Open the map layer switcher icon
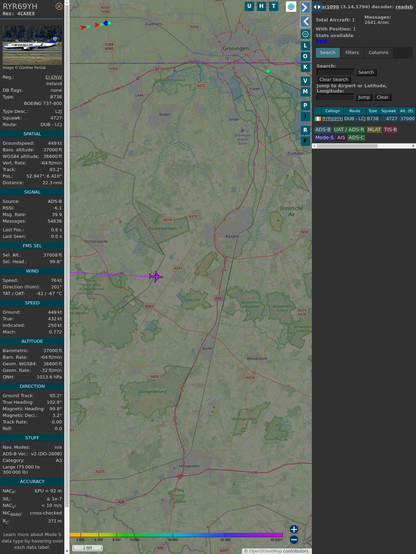Screen dimensions: 416x554 coord(291,6)
